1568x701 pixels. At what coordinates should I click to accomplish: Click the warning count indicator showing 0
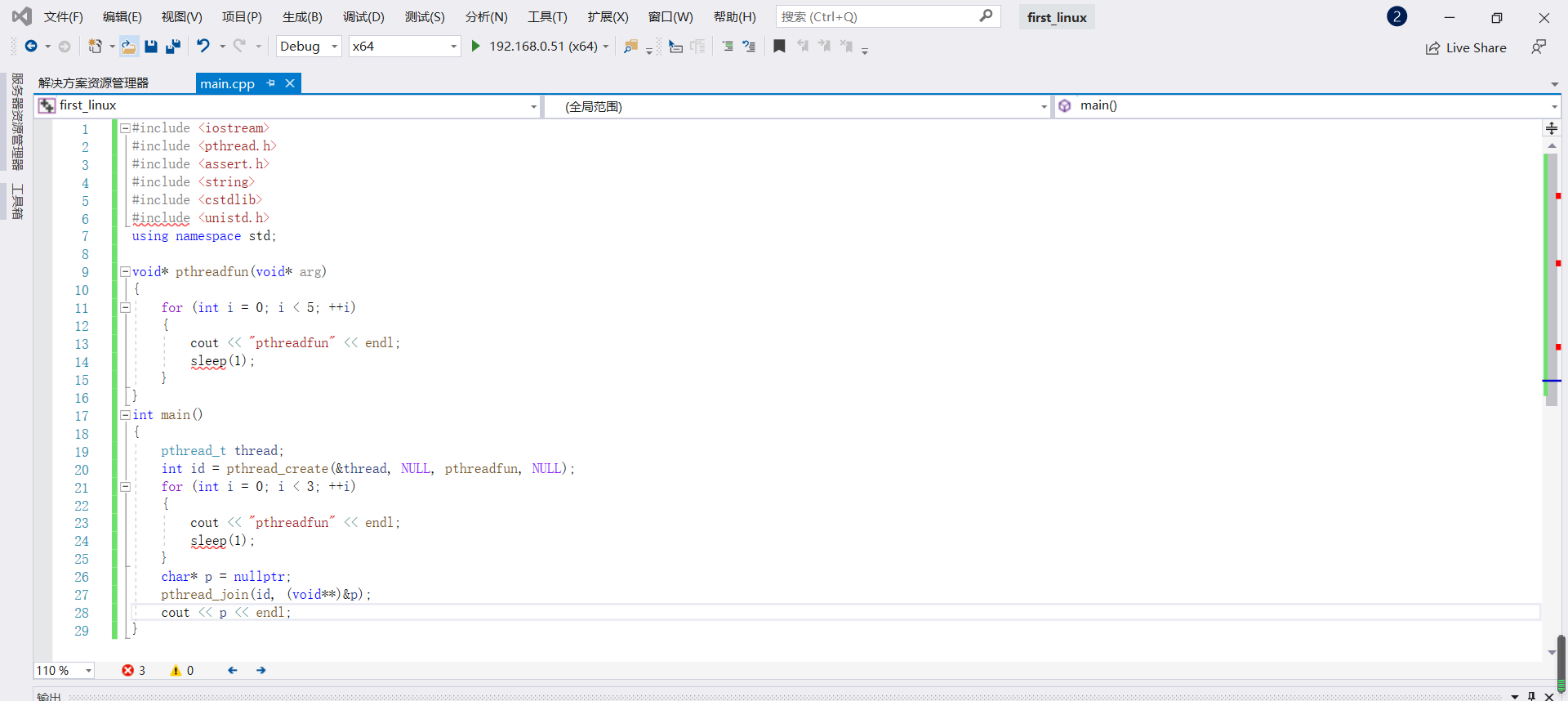(x=182, y=671)
